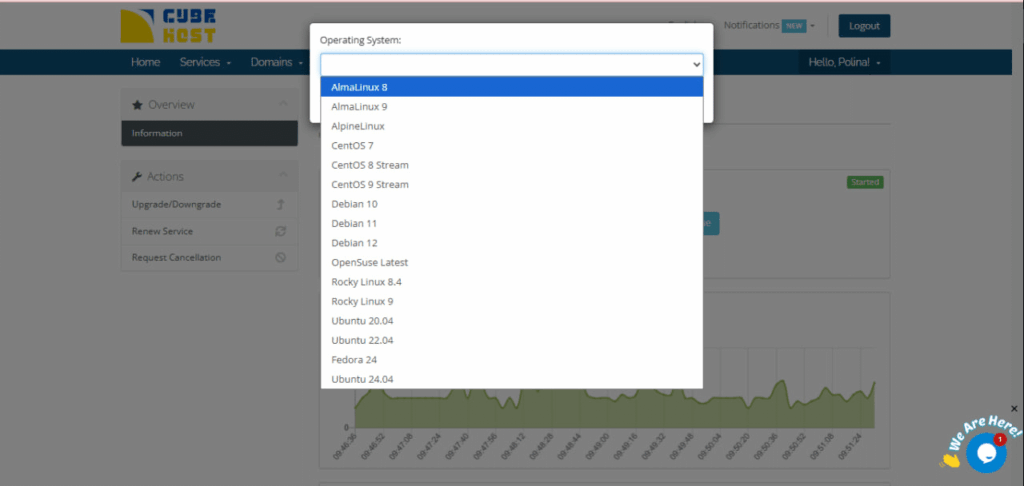Click the Cube Host logo

point(167,26)
